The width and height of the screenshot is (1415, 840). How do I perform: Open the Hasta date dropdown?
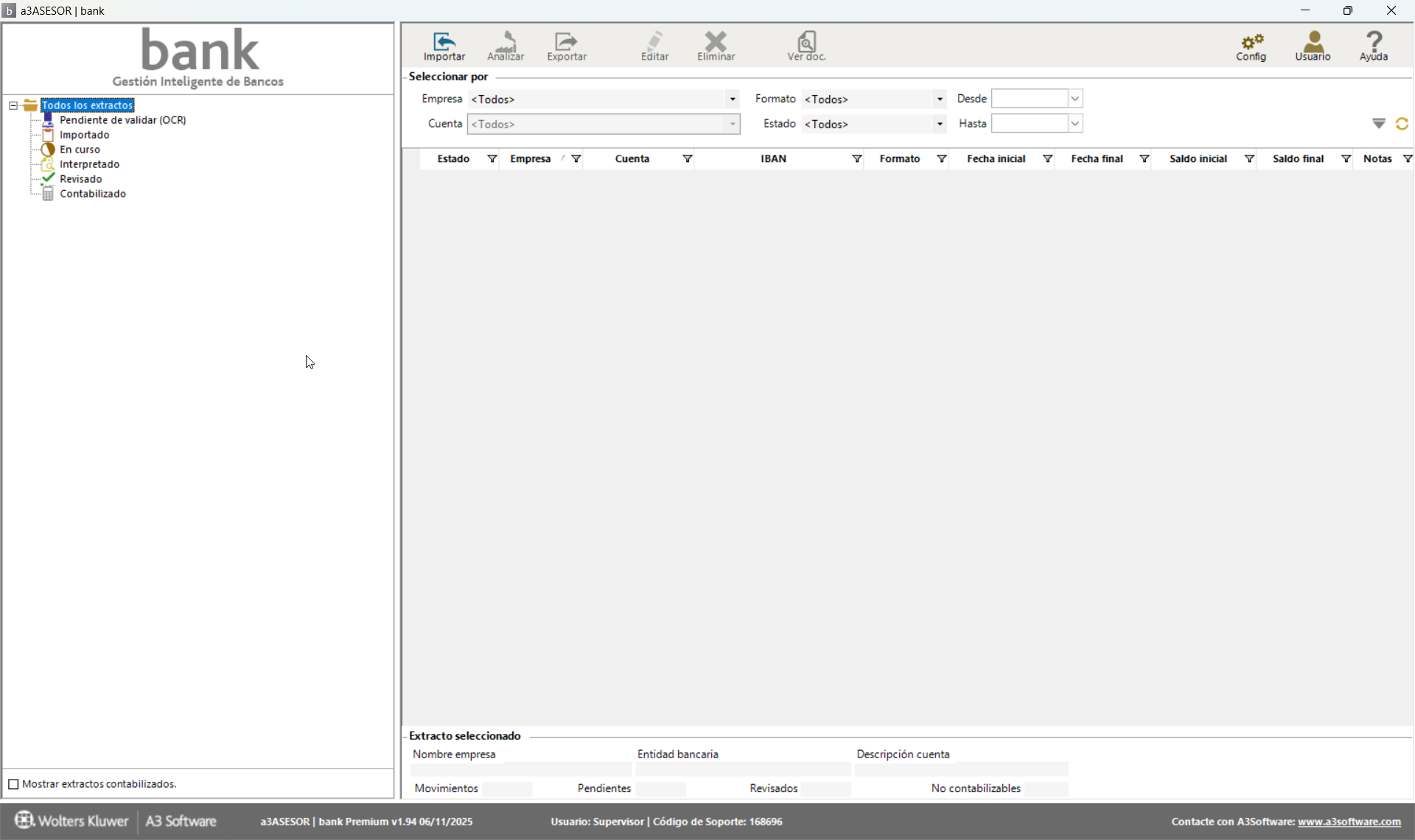pyautogui.click(x=1075, y=124)
